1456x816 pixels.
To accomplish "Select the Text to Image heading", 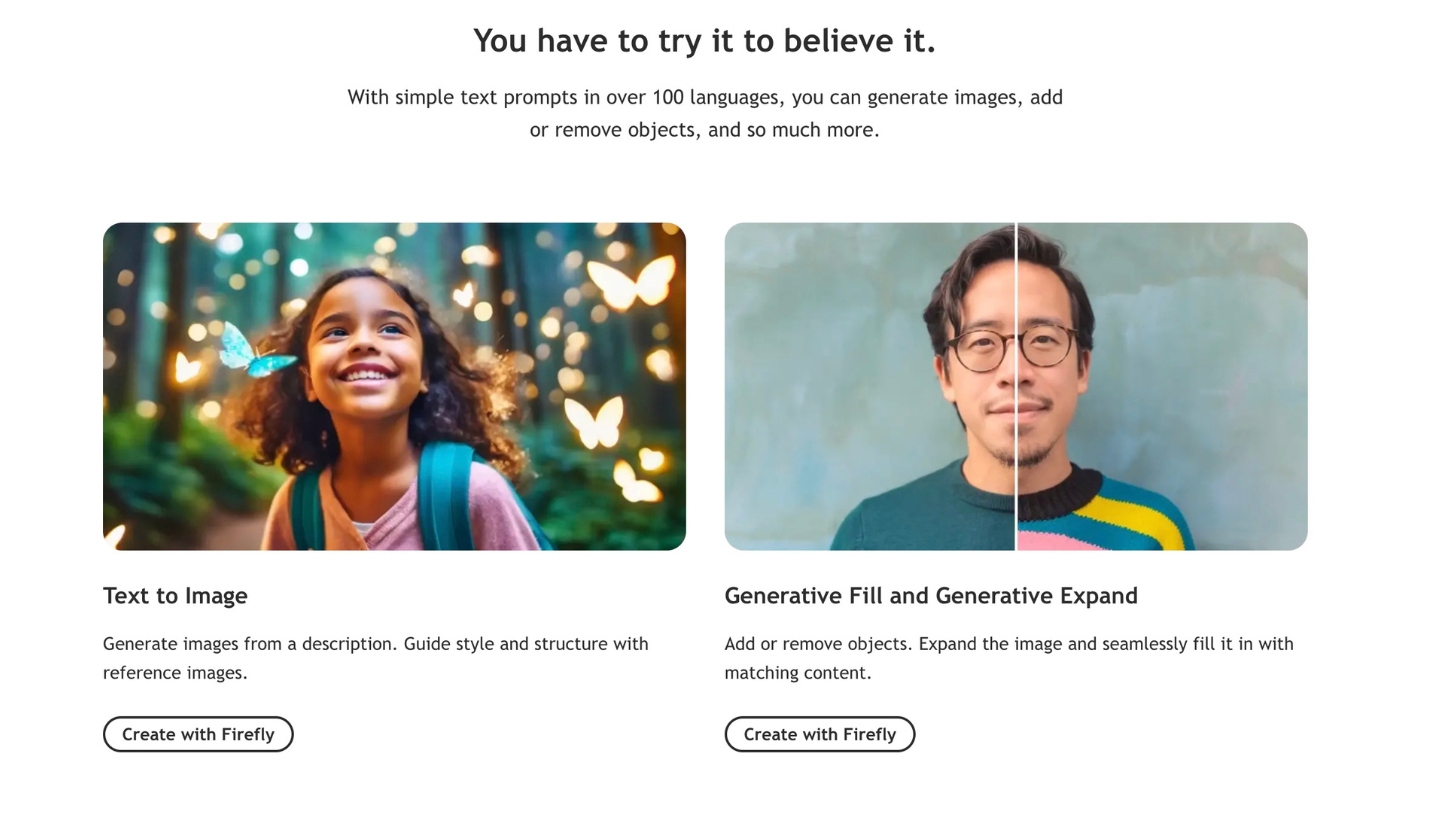I will coord(175,596).
